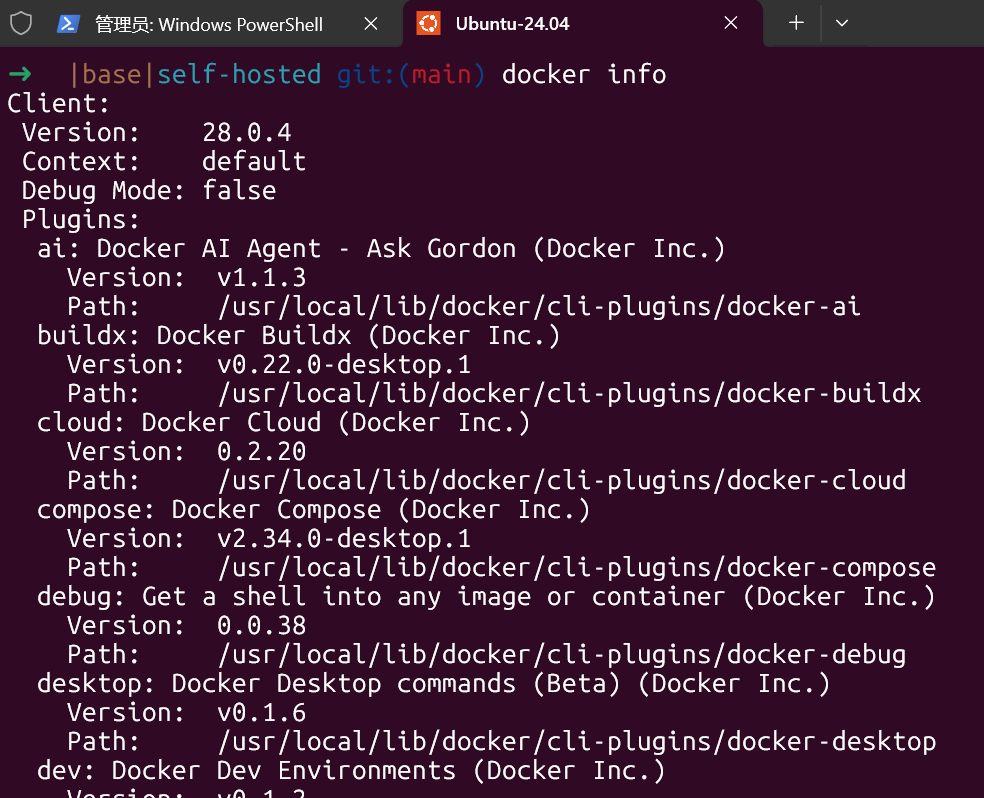Click the "Context: default" line

pyautogui.click(x=164, y=162)
